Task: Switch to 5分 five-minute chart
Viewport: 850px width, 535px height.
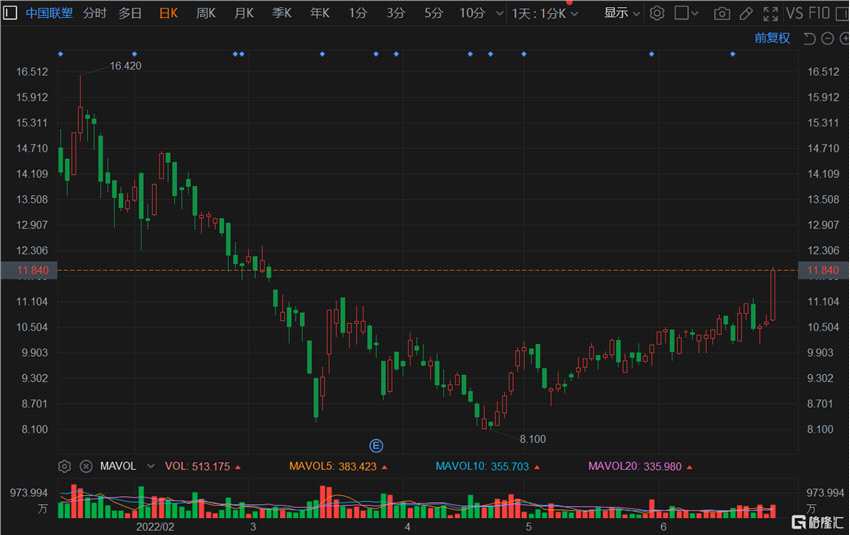Action: [433, 13]
